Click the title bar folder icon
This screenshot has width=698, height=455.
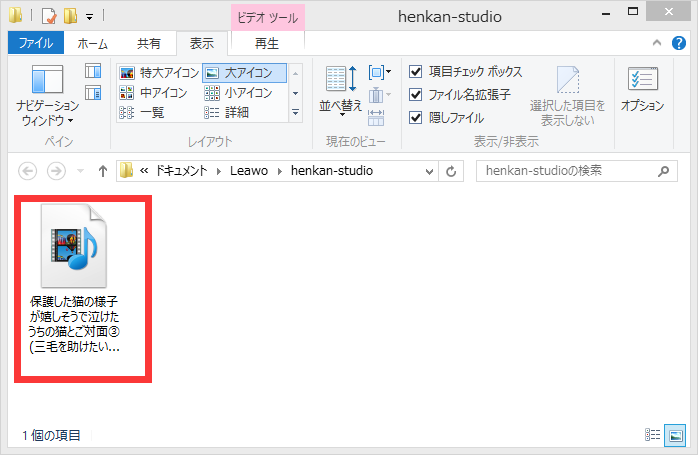tap(15, 15)
